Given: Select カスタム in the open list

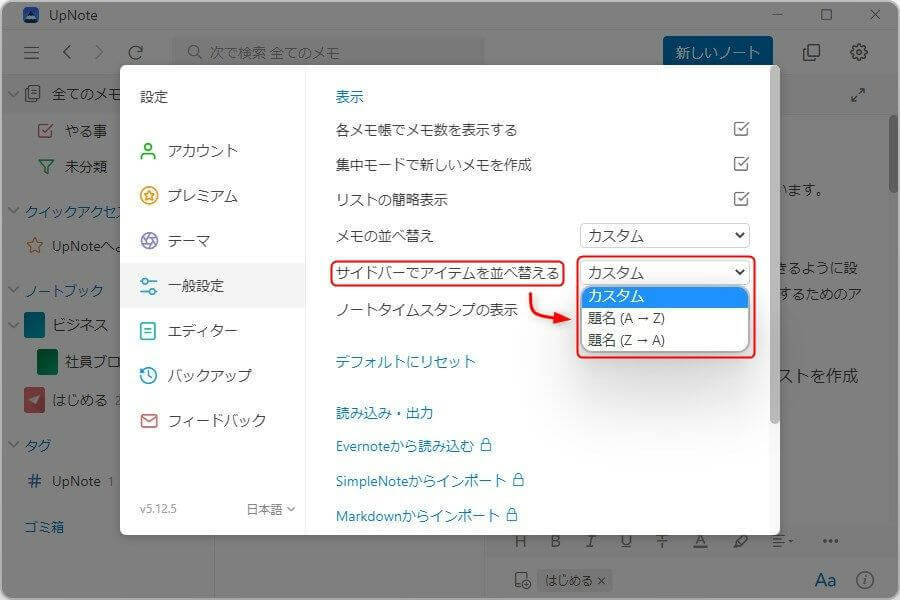Looking at the screenshot, I should (665, 296).
